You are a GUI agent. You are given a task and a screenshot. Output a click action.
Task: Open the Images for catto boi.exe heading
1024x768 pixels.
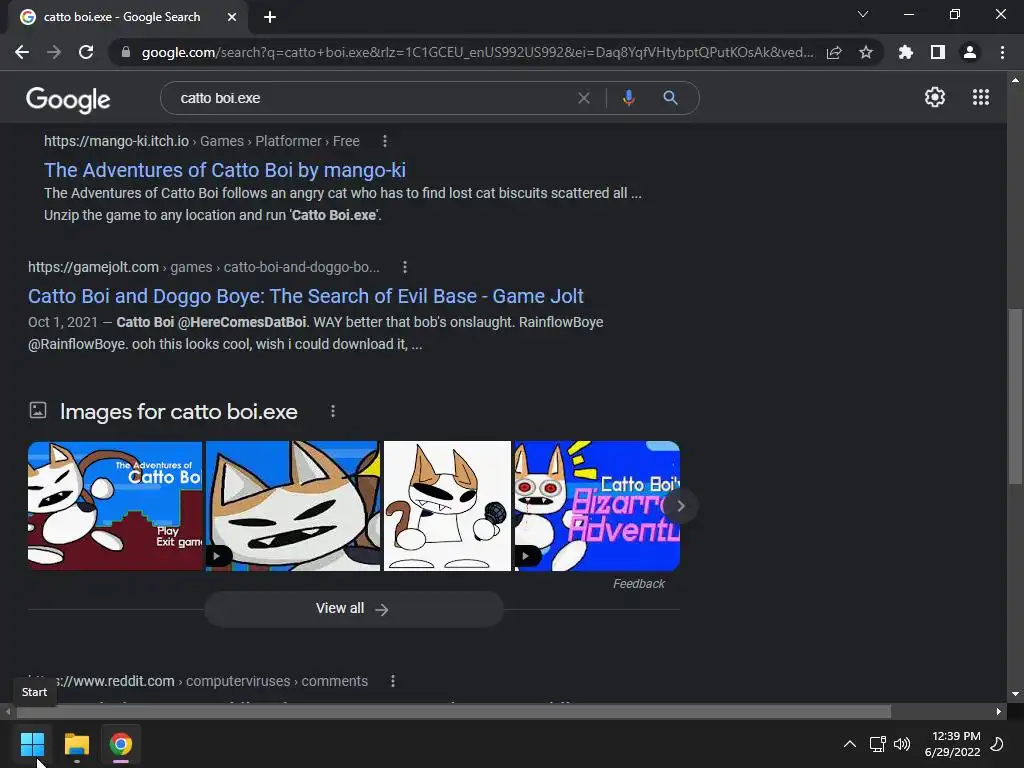click(x=178, y=411)
